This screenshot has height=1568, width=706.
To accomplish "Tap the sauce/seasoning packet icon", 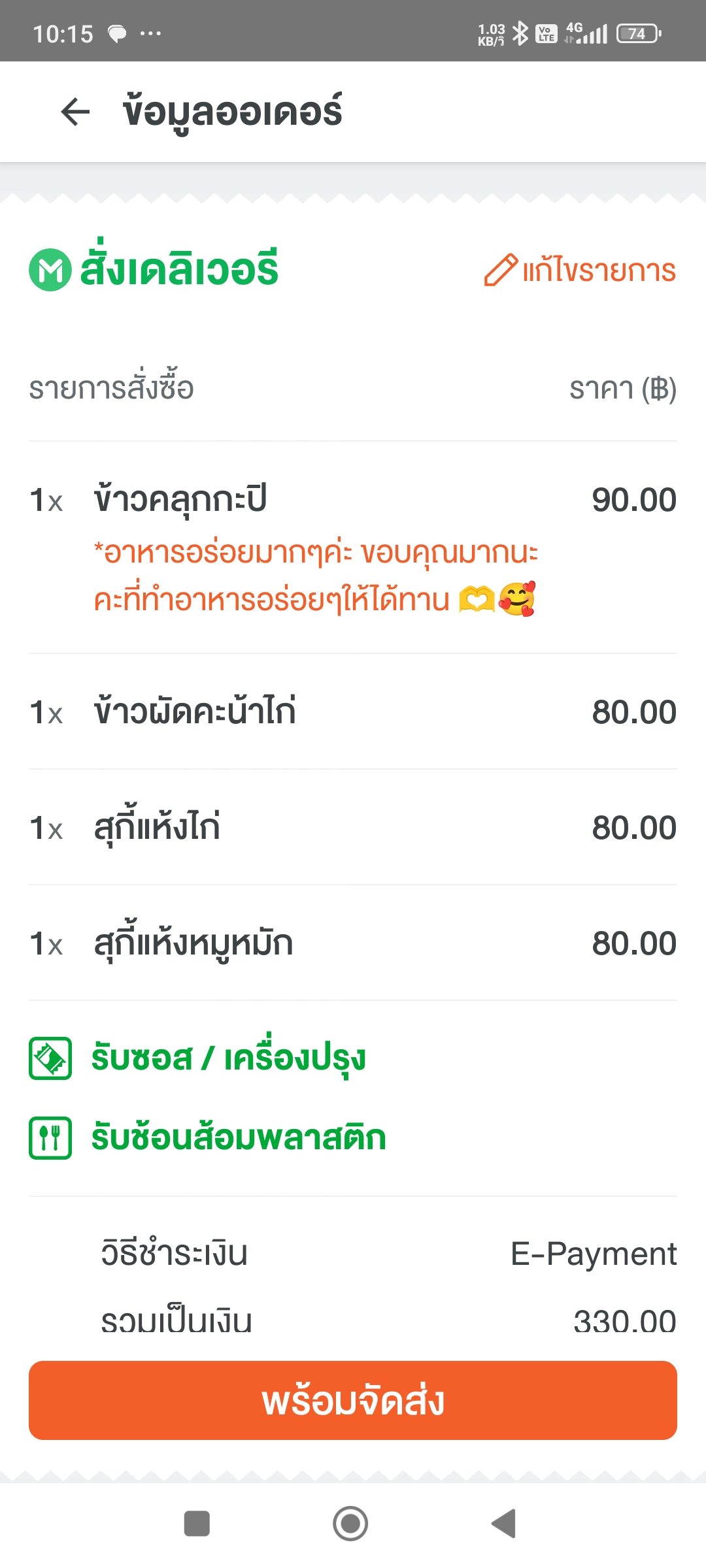I will pos(50,1058).
